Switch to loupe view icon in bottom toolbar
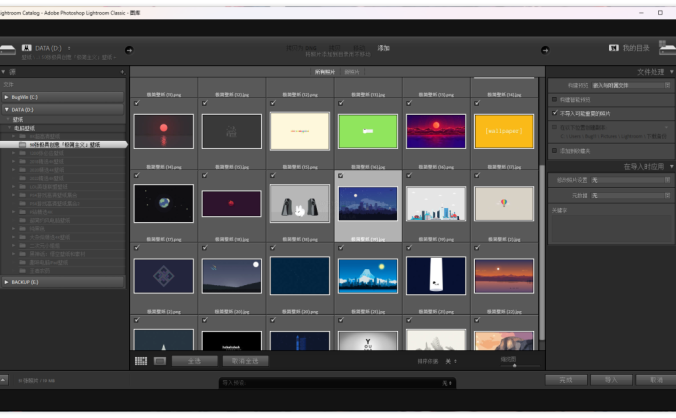Screen dimensions: 676x418 (x=159, y=360)
